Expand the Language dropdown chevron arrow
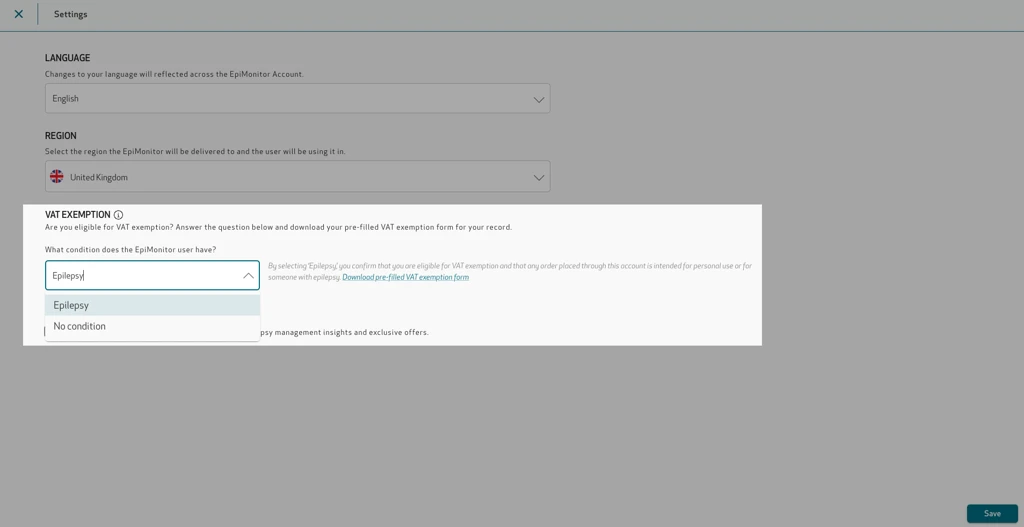The width and height of the screenshot is (1024, 527). (x=538, y=100)
